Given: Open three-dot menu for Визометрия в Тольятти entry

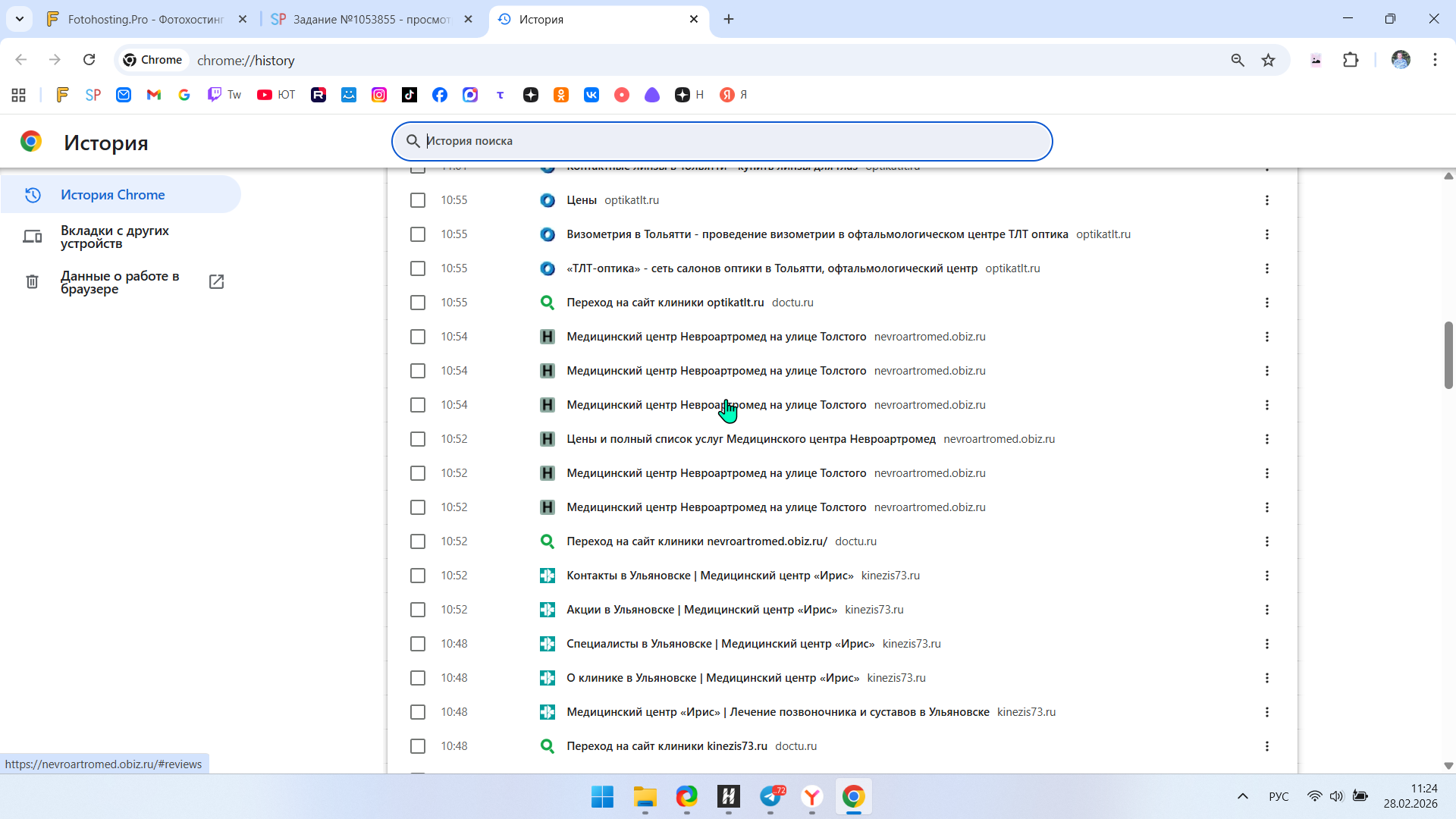Looking at the screenshot, I should (x=1266, y=234).
